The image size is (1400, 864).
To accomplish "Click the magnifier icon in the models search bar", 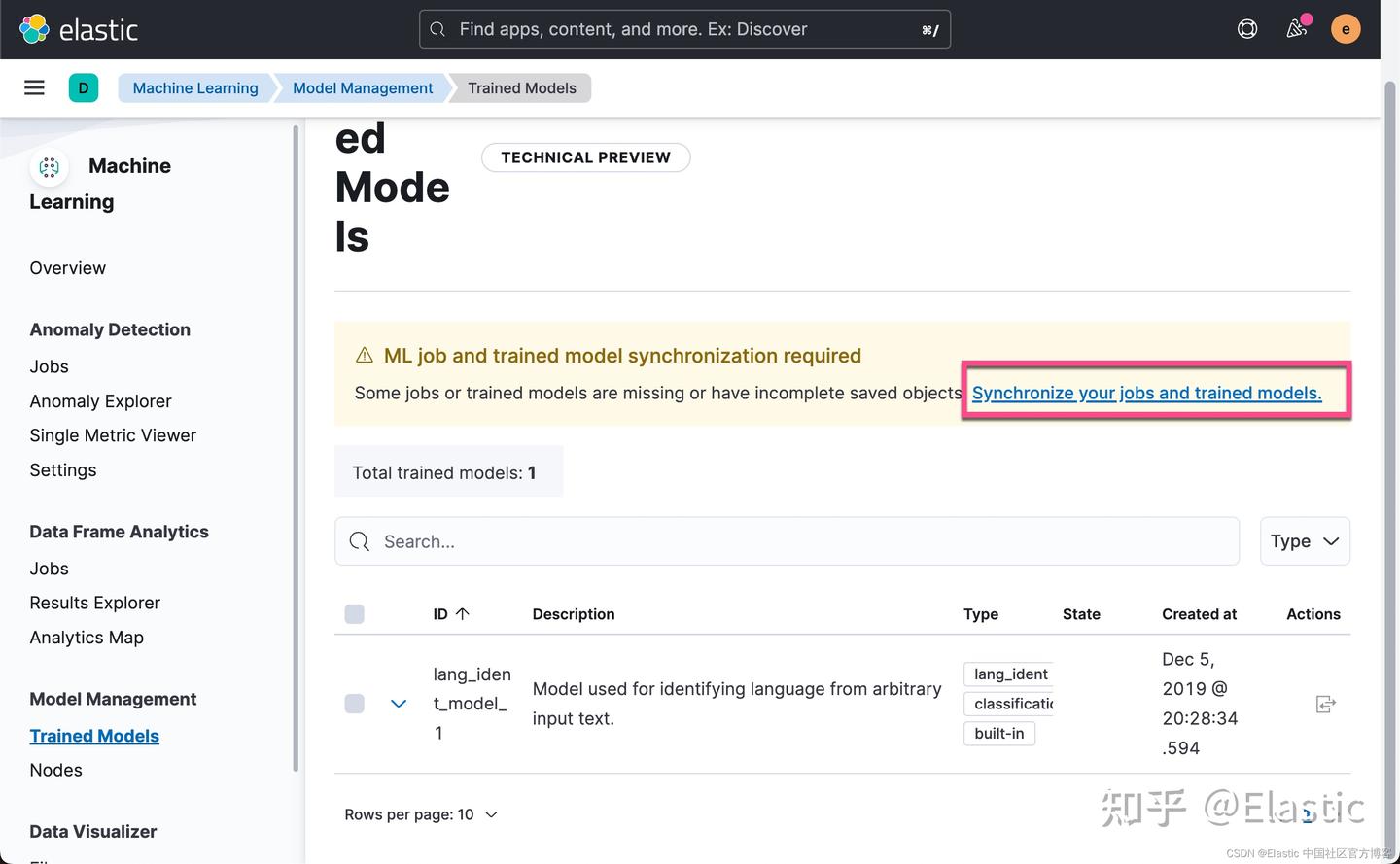I will tap(359, 541).
